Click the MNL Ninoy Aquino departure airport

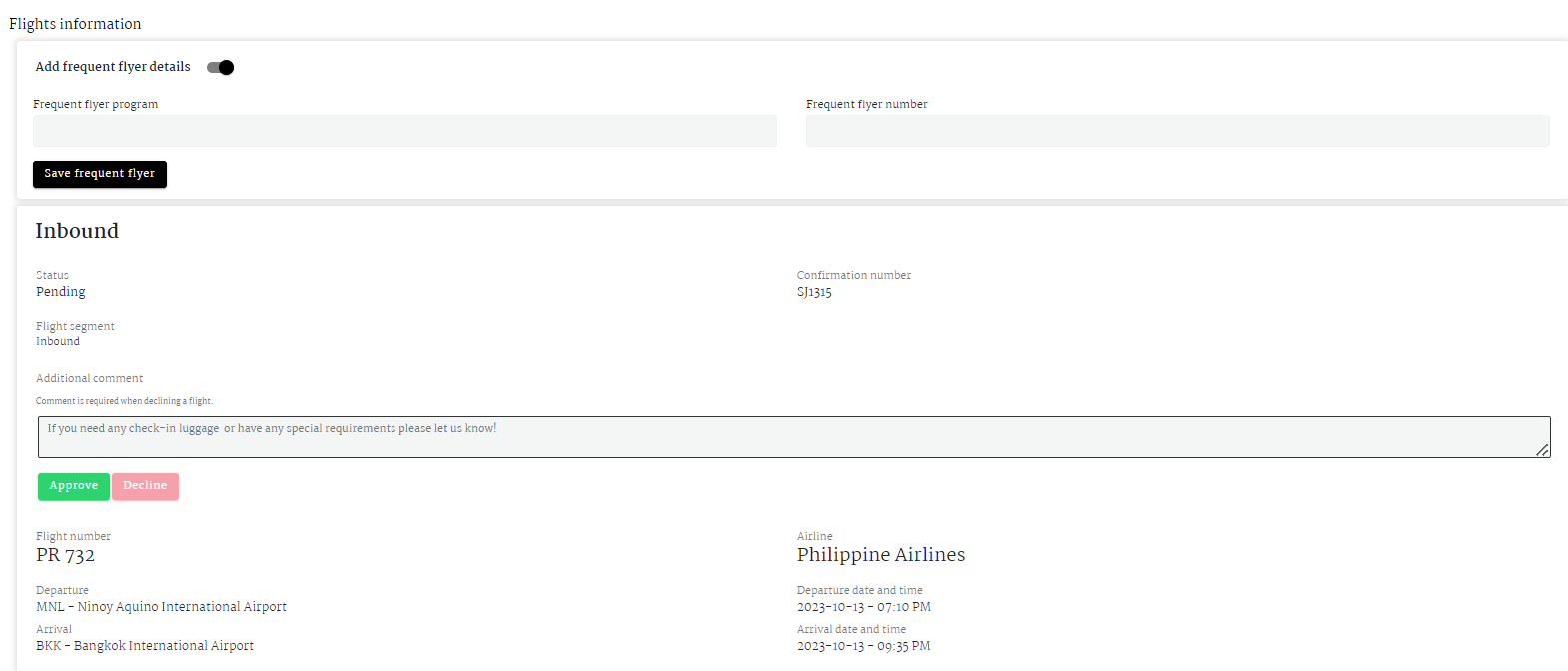click(161, 607)
